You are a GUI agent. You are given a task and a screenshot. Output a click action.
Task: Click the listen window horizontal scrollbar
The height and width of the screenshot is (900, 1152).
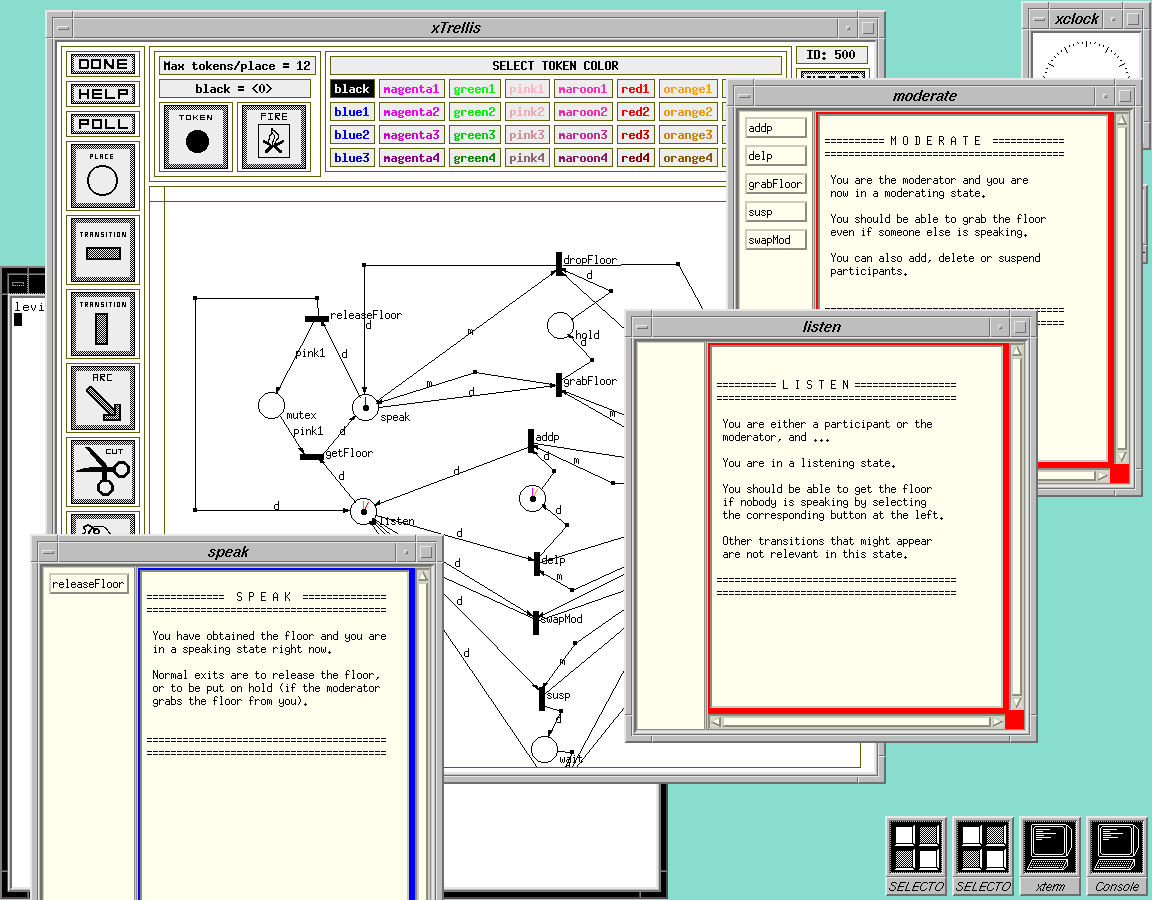[857, 722]
